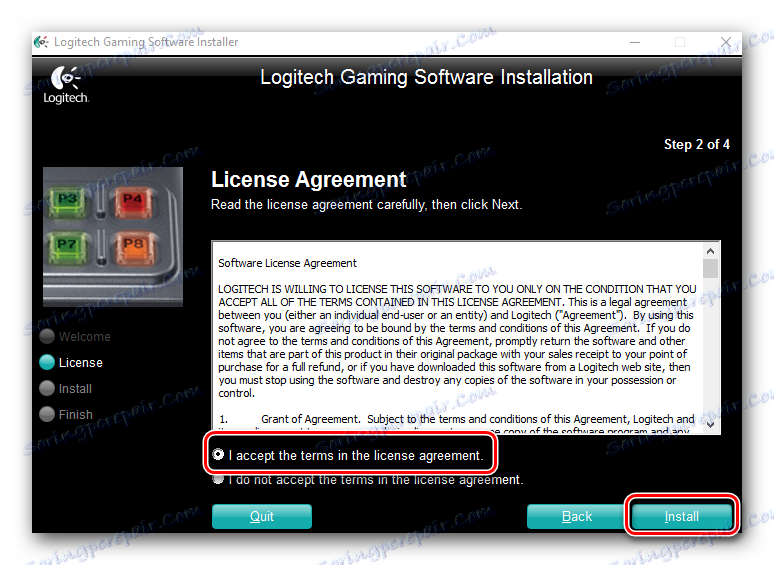Click the Install button
Image resolution: width=774 pixels, height=565 pixels.
point(682,516)
